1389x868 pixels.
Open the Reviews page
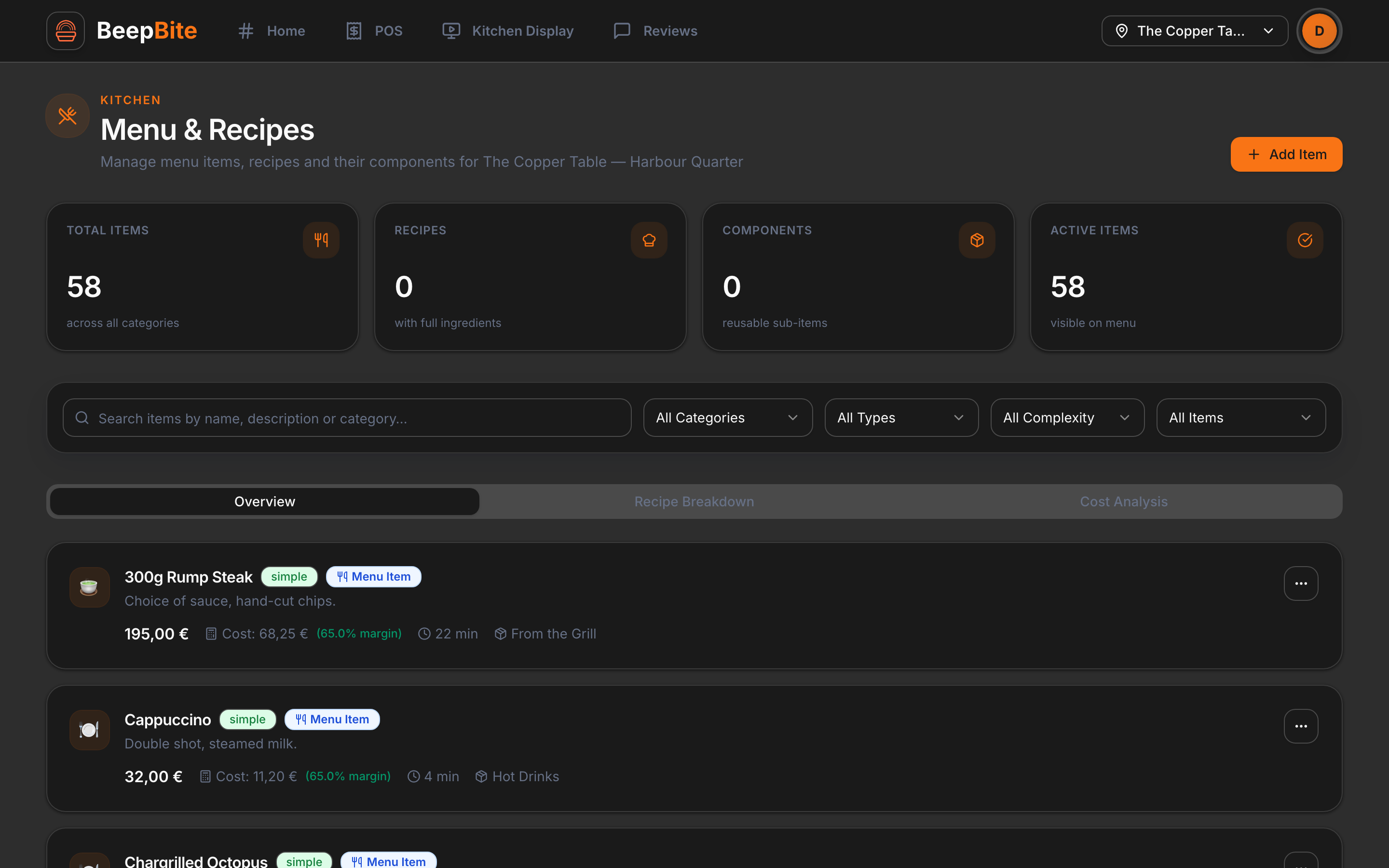655,31
